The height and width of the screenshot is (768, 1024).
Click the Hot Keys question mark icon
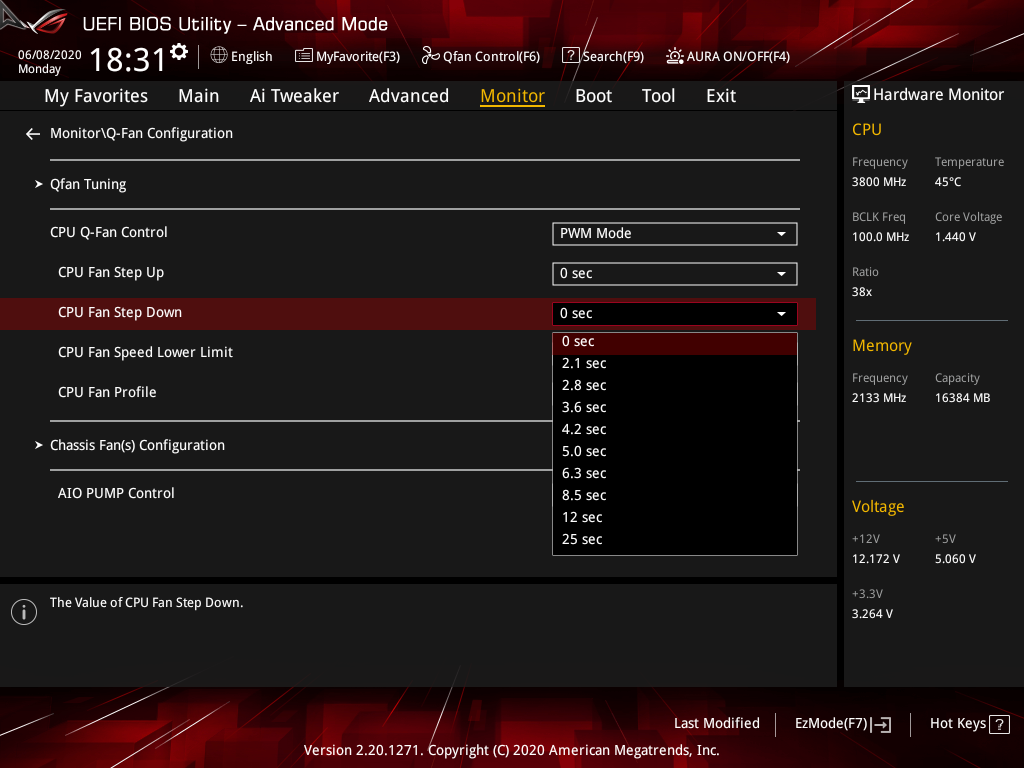[x=999, y=724]
